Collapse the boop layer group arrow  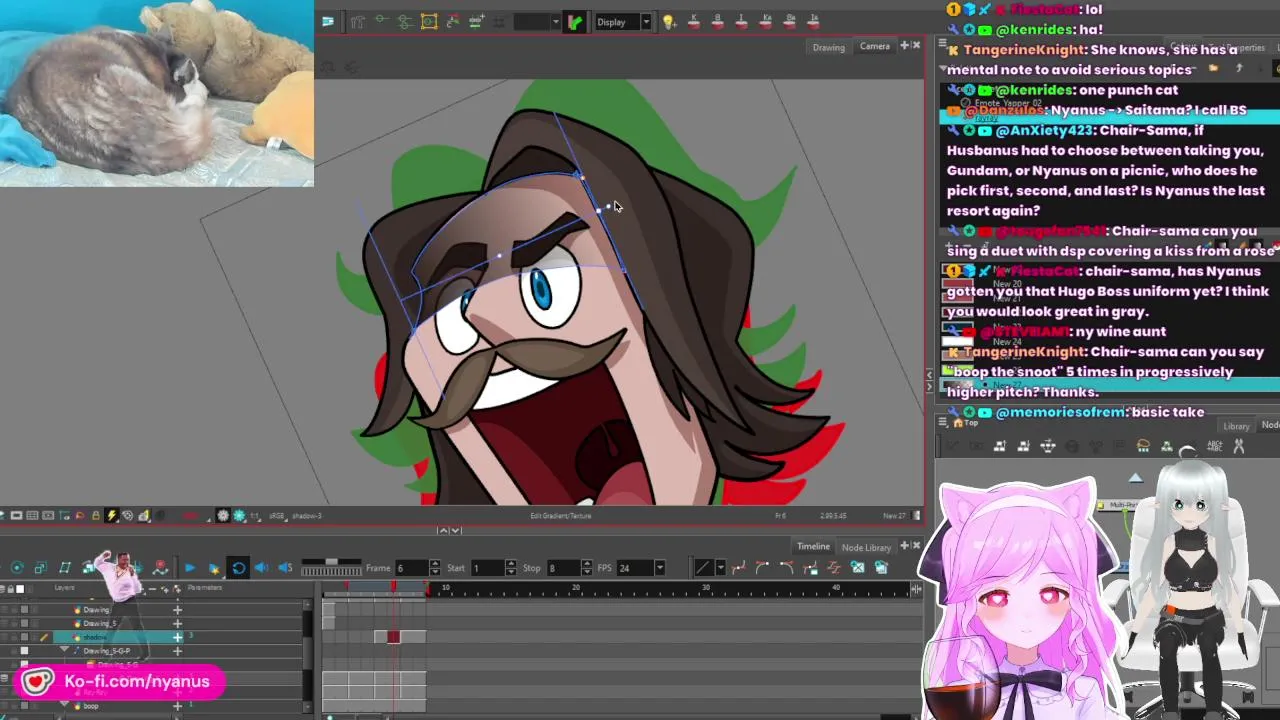(65, 705)
